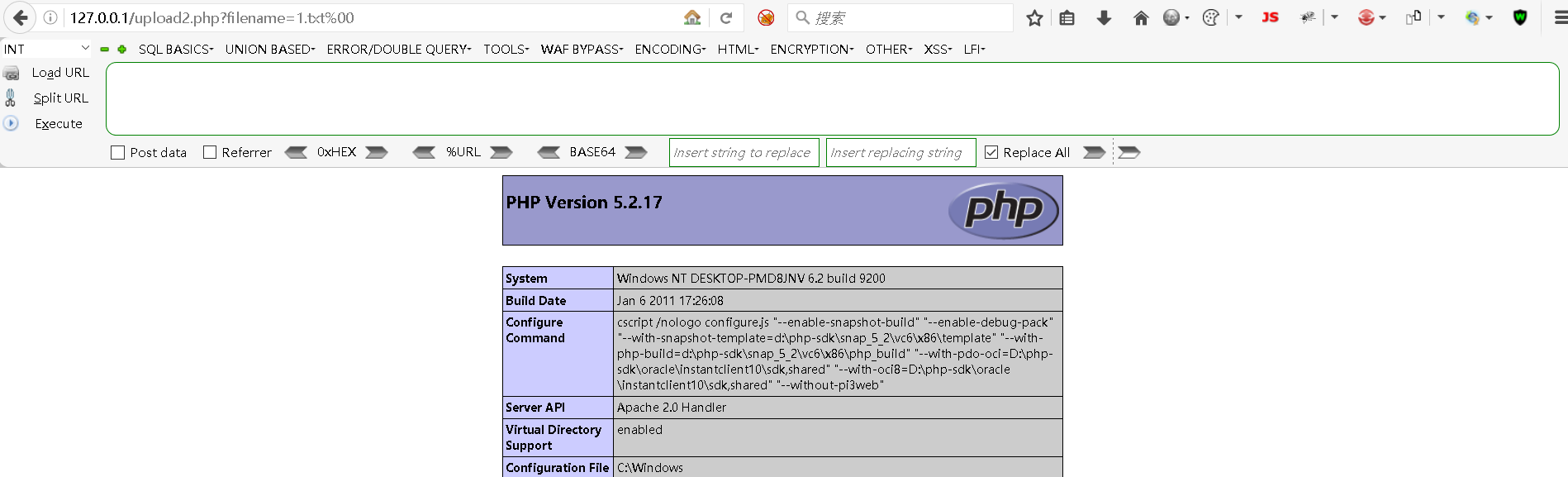Open the ENCODING menu

[x=671, y=50]
